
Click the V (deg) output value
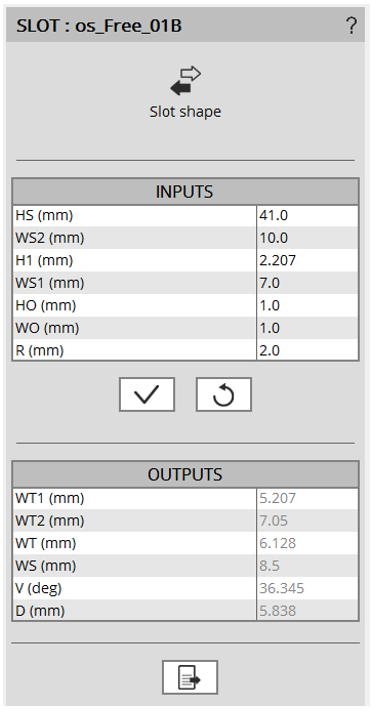point(307,588)
